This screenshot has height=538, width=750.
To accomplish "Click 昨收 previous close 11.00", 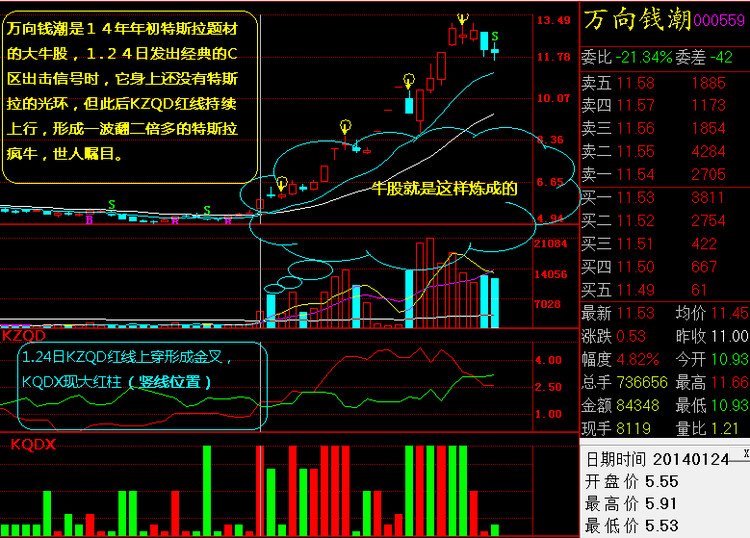I will tap(730, 336).
